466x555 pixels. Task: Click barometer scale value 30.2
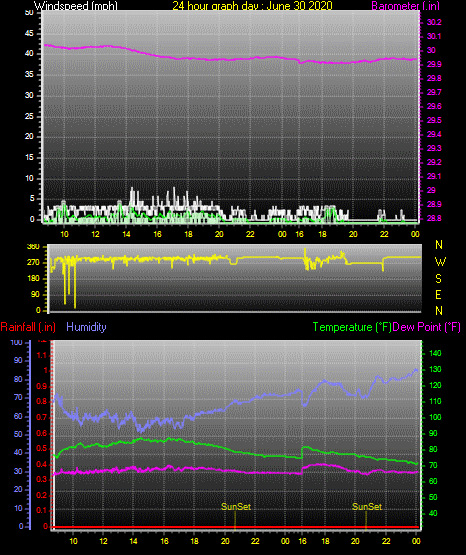[434, 22]
